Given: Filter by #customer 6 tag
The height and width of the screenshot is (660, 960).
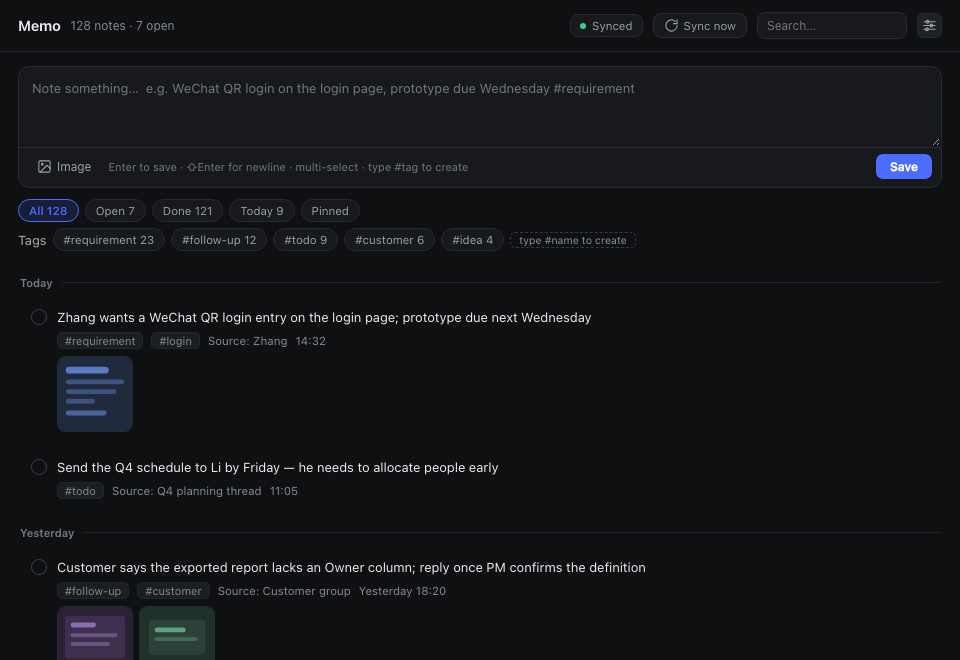Looking at the screenshot, I should tap(389, 240).
